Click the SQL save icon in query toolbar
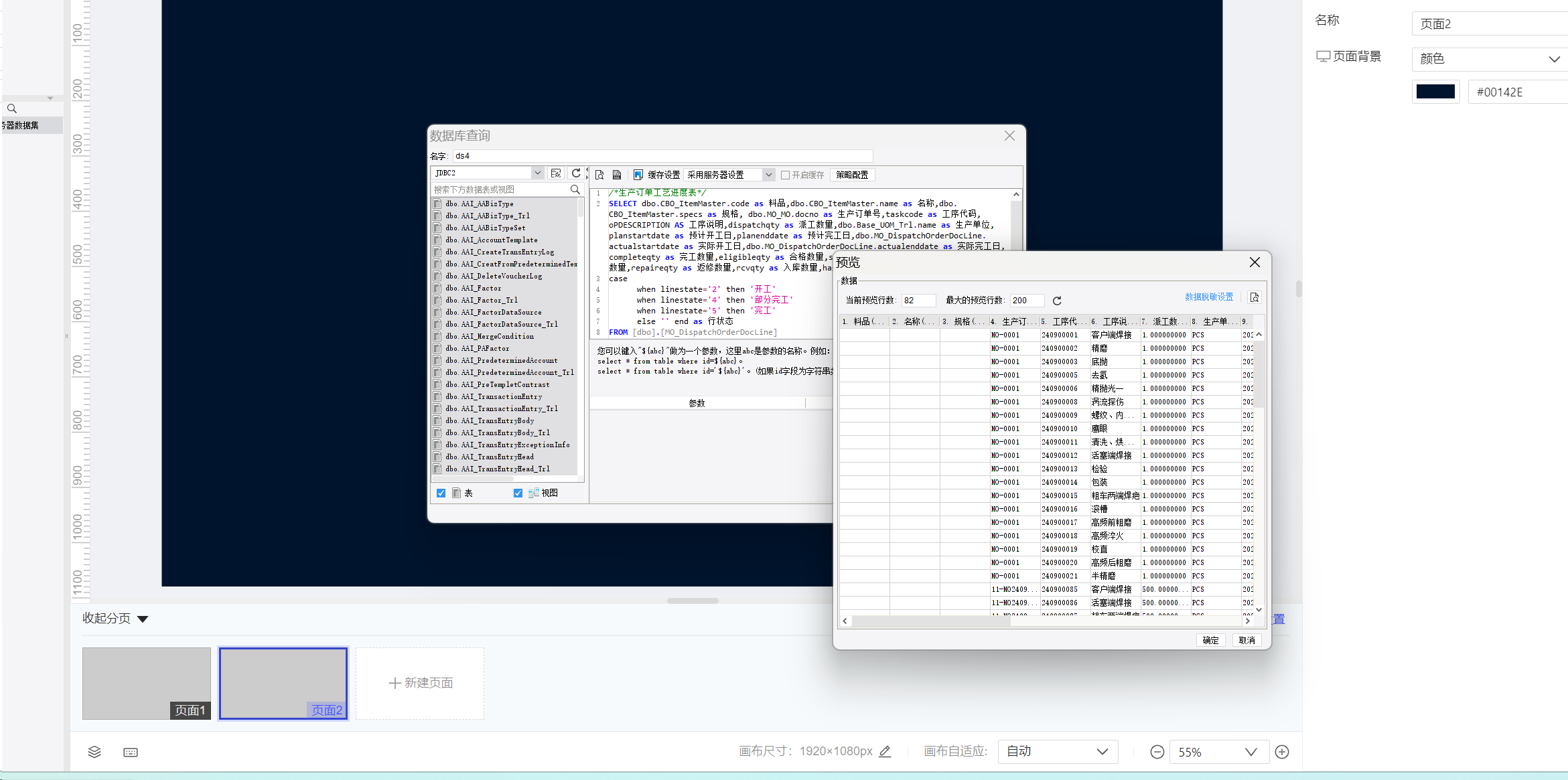Screen dimensions: 1568x780 617,175
